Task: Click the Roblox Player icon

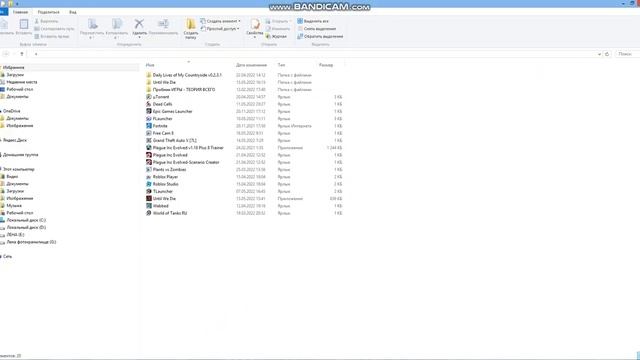Action: click(x=149, y=177)
